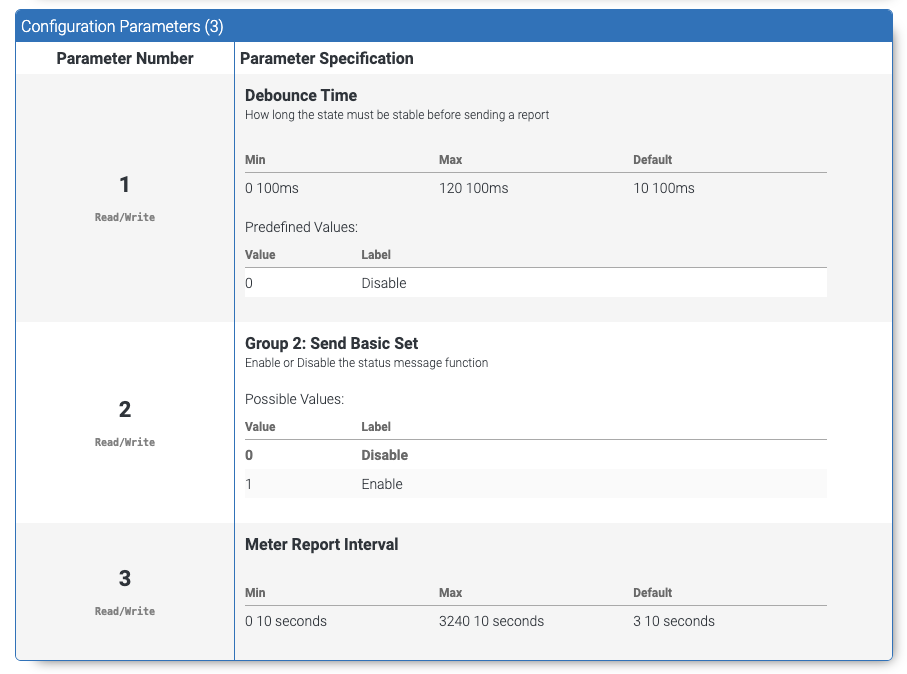Choose the Enable row with value 1
907x674 pixels.
pyautogui.click(x=382, y=484)
